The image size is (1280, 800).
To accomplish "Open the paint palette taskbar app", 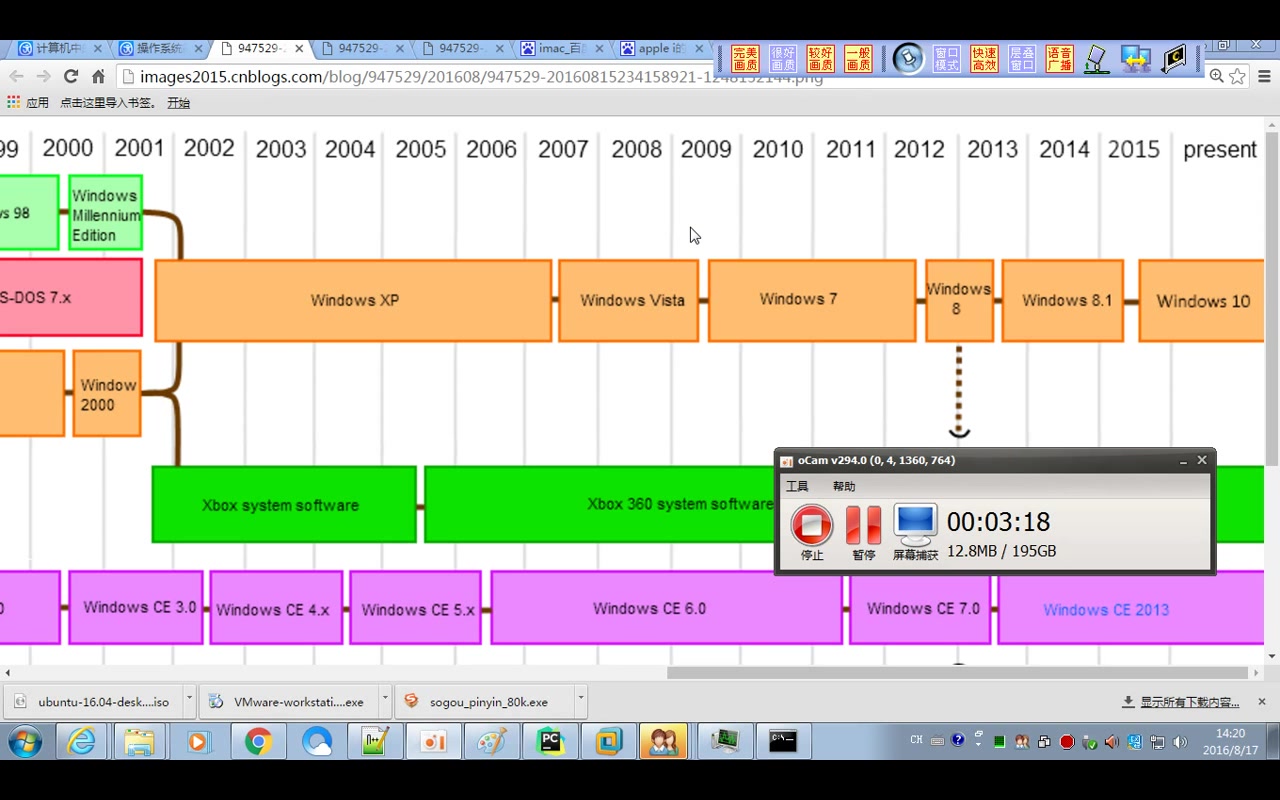I will tap(491, 742).
